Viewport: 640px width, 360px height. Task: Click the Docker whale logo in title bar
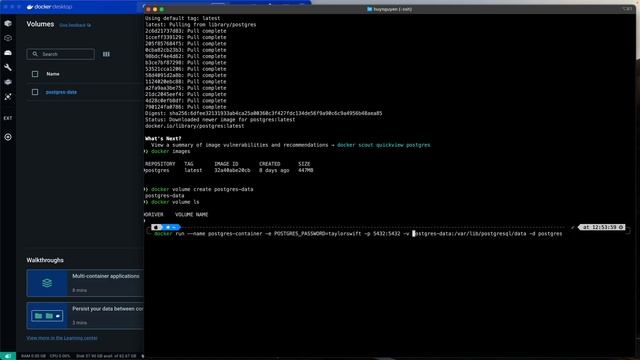click(30, 7)
